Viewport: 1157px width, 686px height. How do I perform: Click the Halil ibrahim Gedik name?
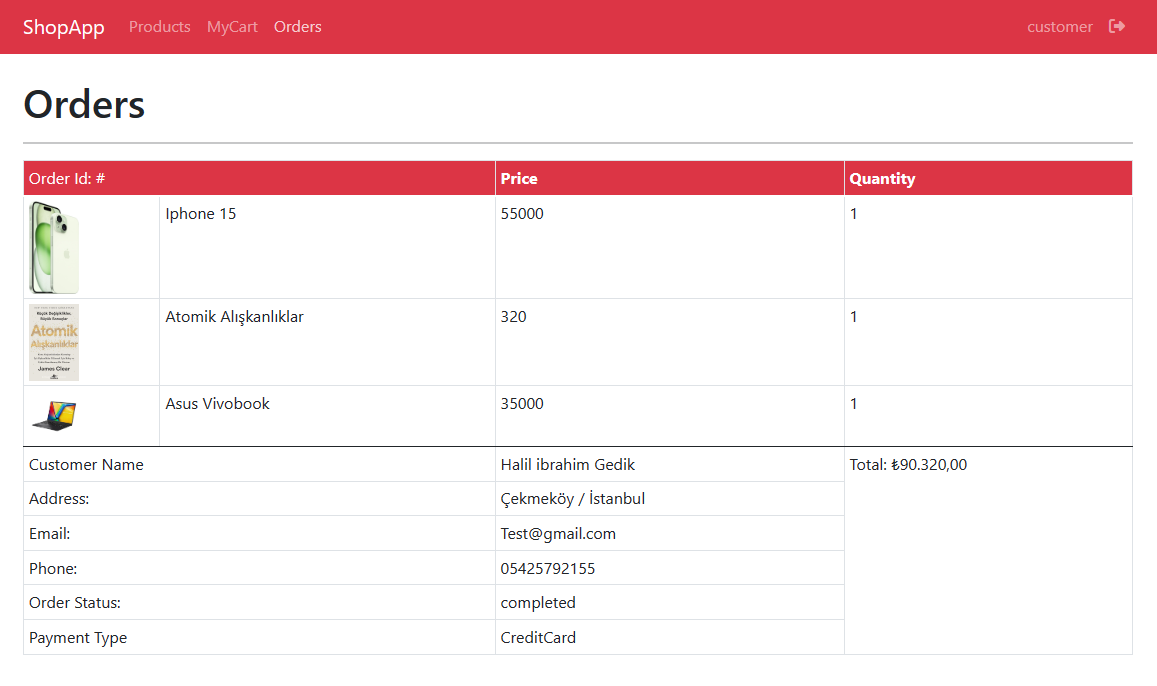pos(567,465)
